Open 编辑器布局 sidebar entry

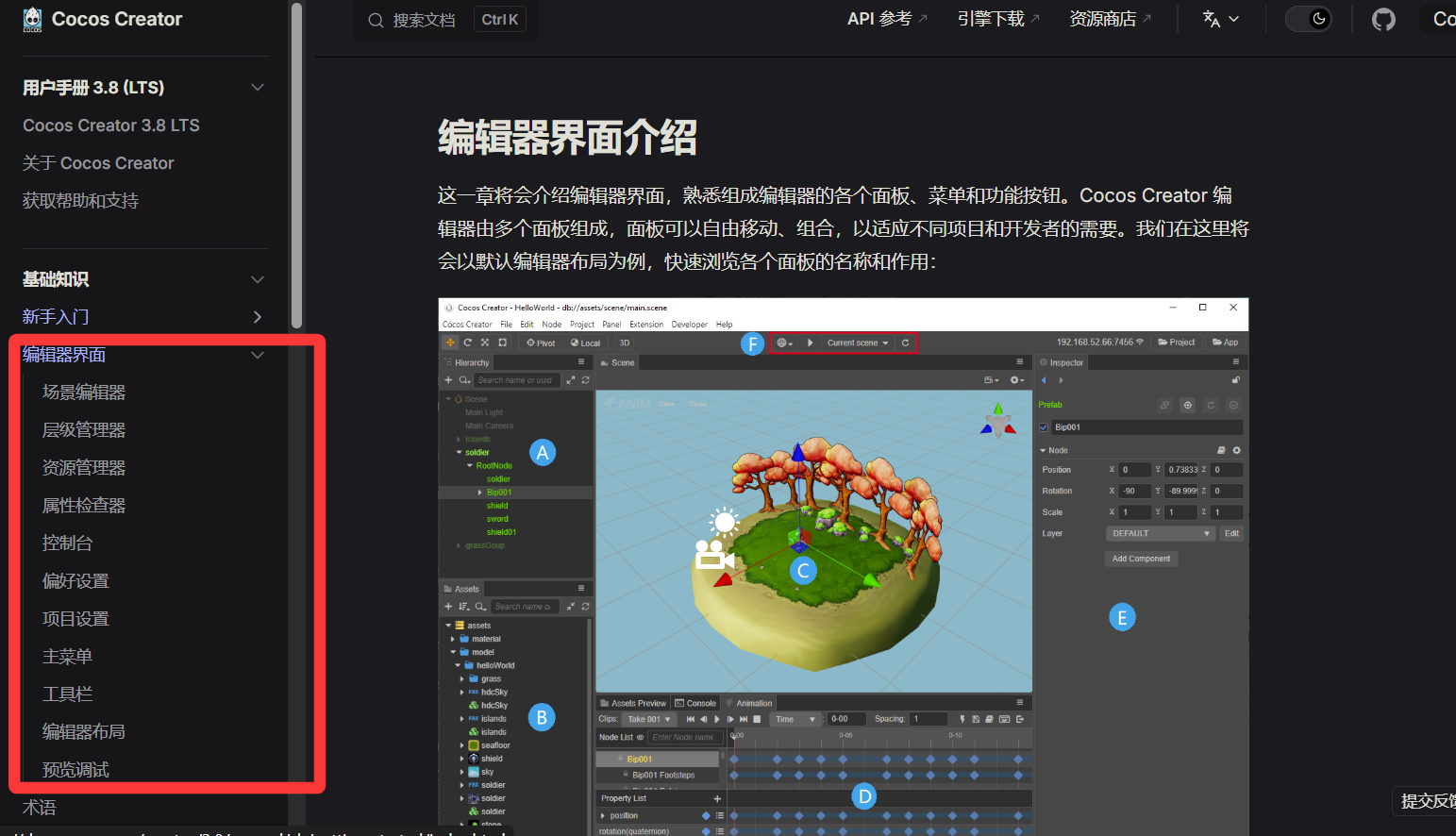tap(84, 732)
